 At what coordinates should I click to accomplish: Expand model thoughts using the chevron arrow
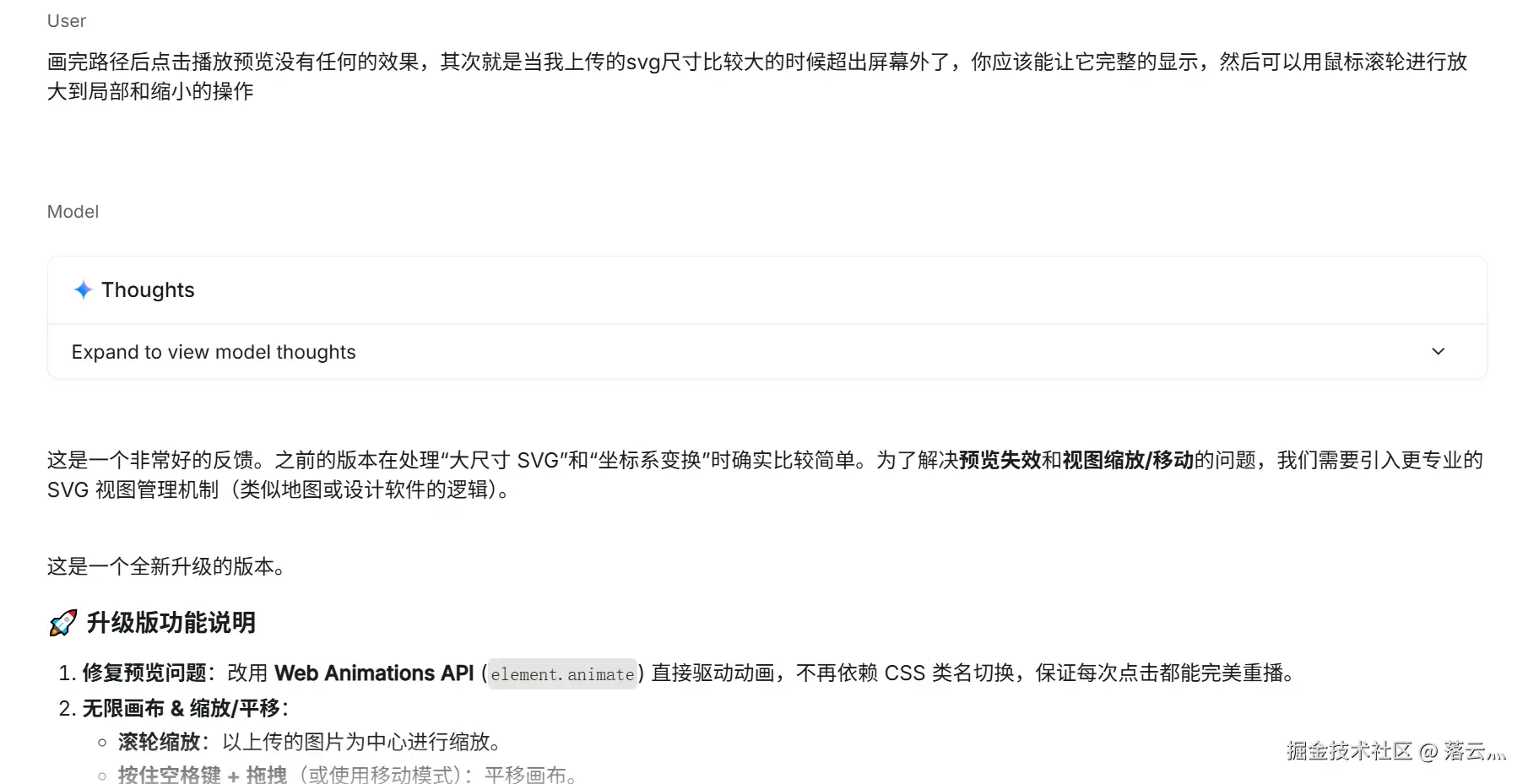click(x=1438, y=351)
